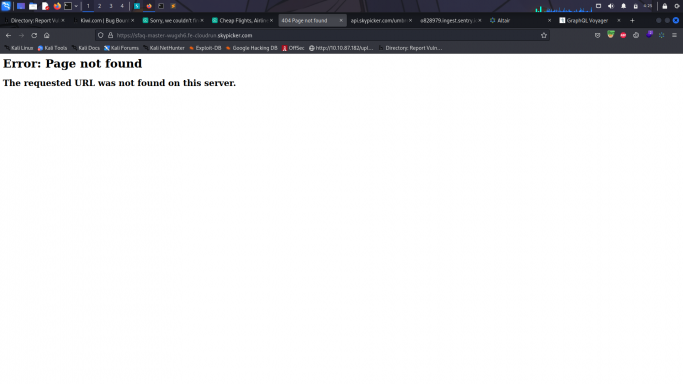Switch to the Cheap Flights tab

(x=242, y=20)
